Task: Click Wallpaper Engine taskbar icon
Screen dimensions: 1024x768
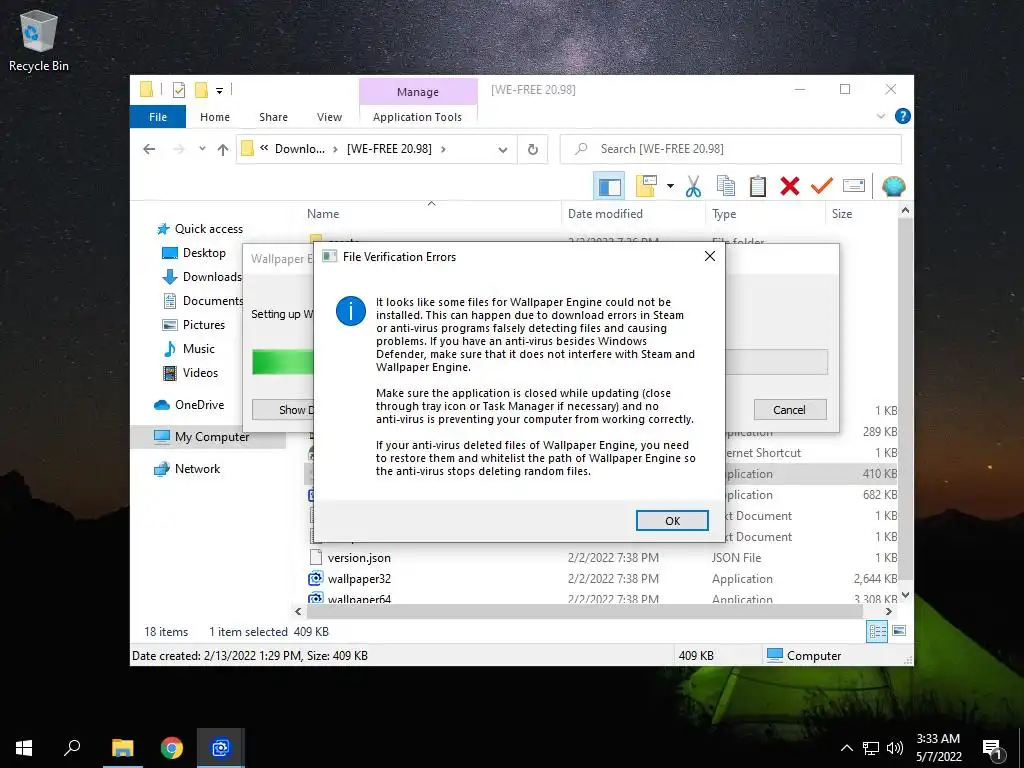Action: coord(221,748)
